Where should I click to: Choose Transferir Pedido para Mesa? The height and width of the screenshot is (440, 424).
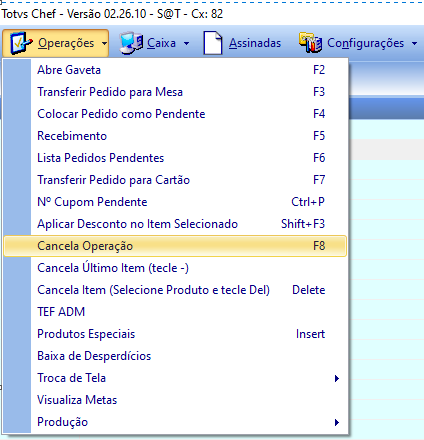[175, 92]
